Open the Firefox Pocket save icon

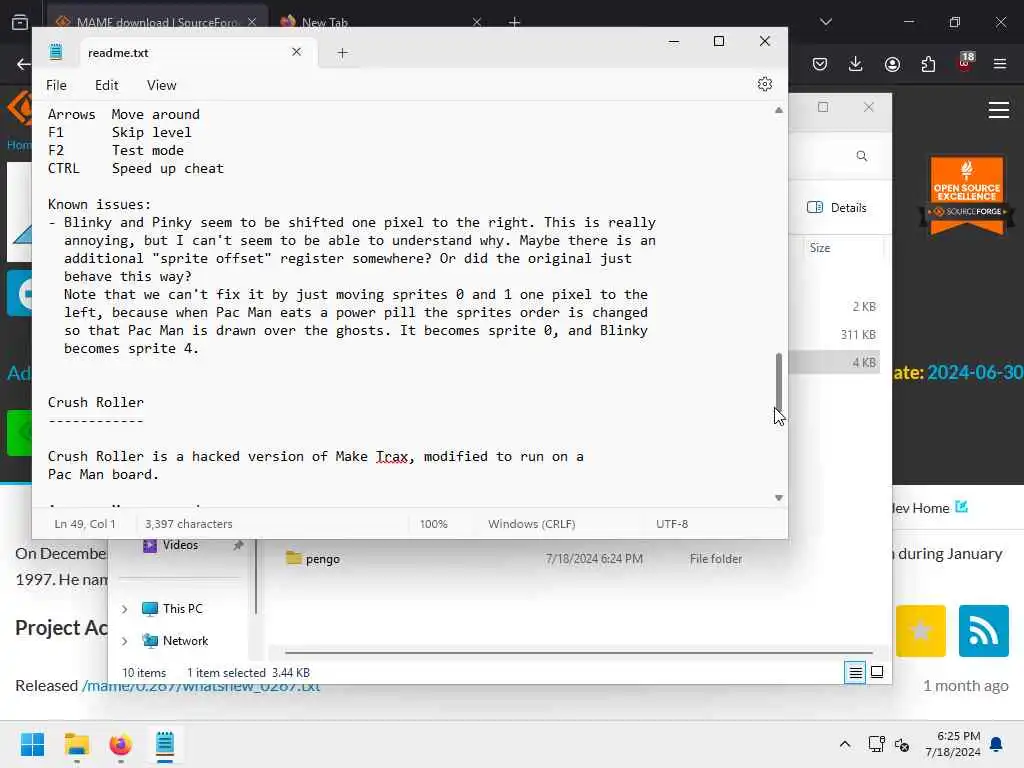click(820, 64)
